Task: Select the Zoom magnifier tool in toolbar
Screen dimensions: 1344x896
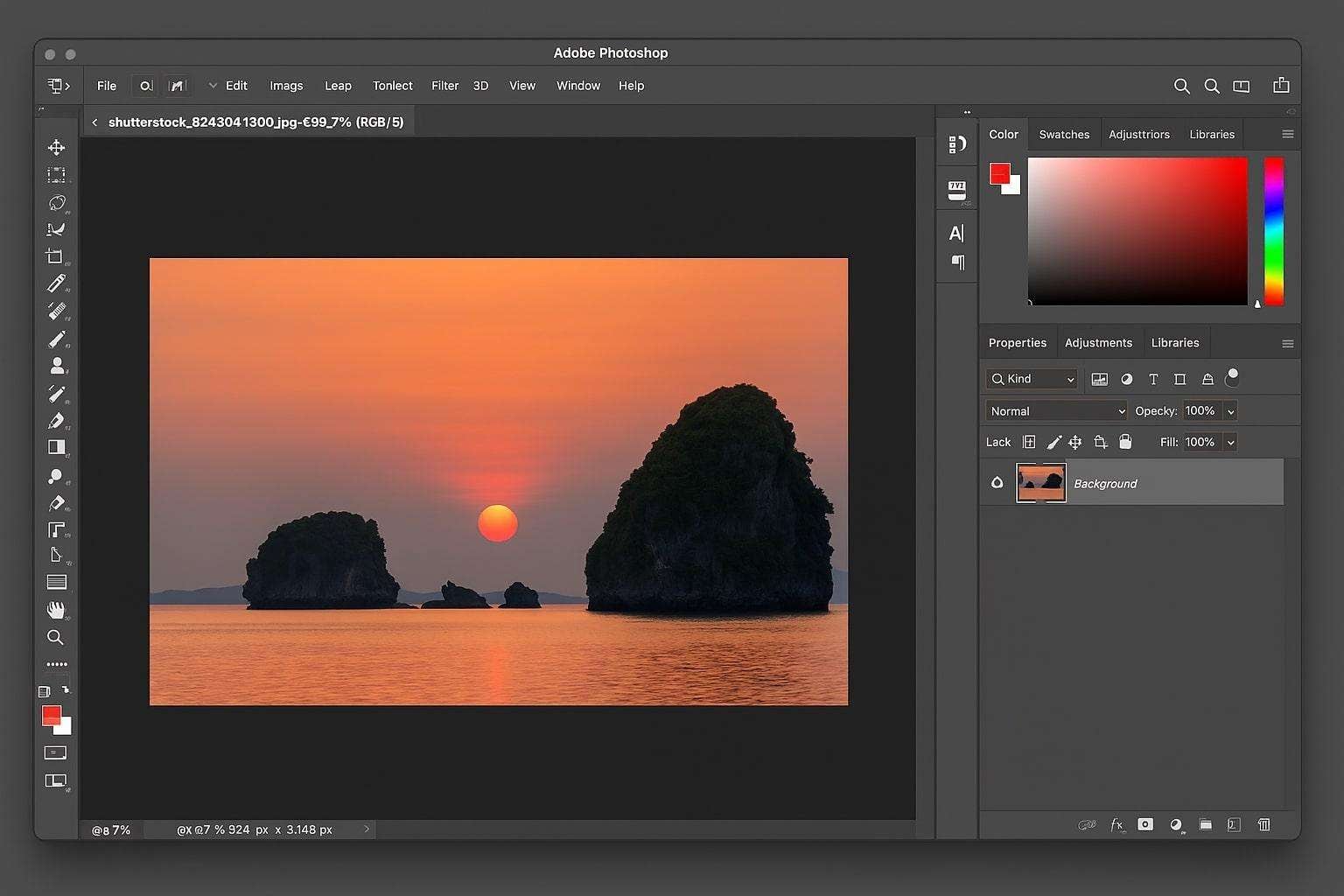Action: point(55,637)
